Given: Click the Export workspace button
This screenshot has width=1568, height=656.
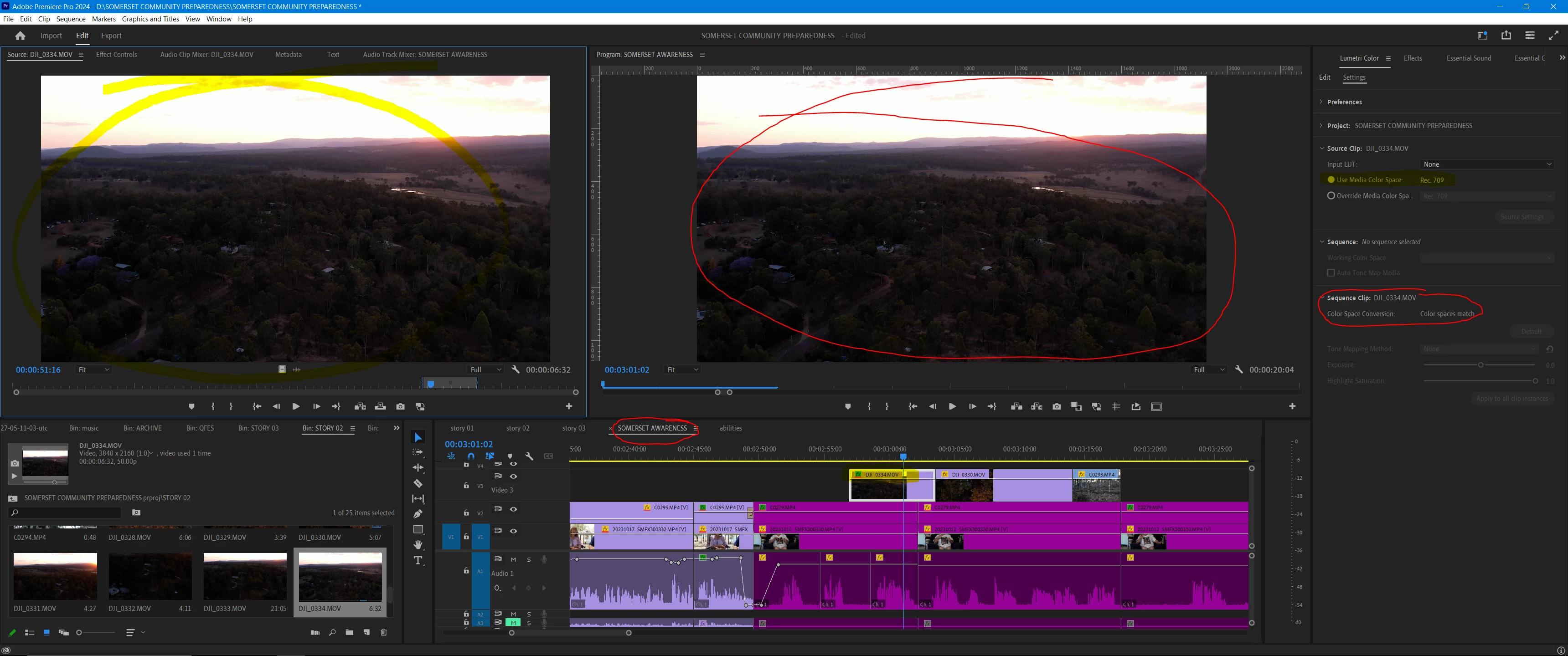Looking at the screenshot, I should [111, 36].
